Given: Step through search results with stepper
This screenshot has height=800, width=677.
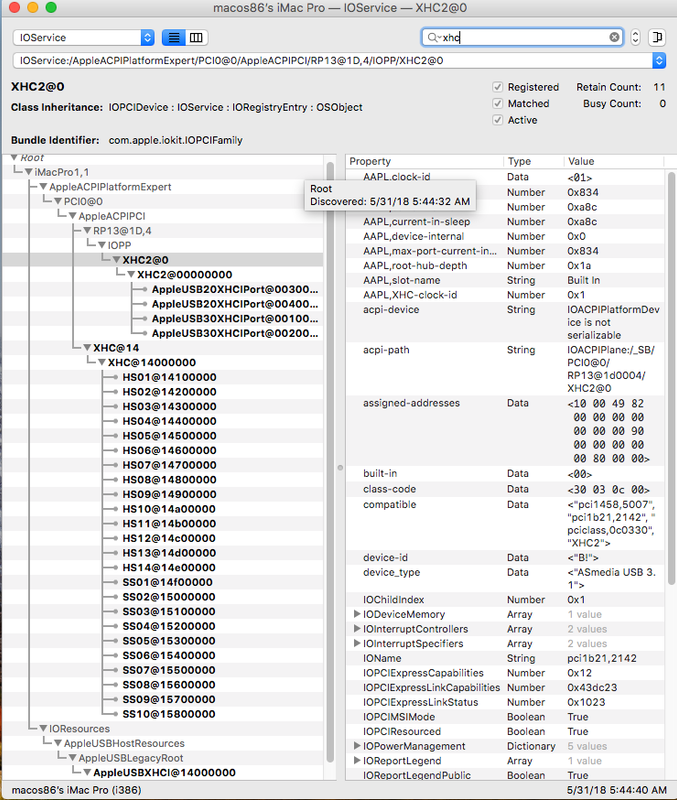Looking at the screenshot, I should (635, 37).
